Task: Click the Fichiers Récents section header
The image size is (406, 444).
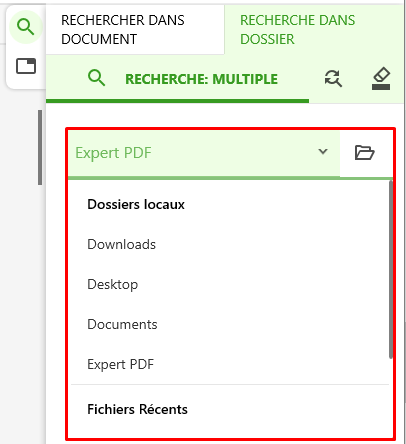Action: pos(137,409)
